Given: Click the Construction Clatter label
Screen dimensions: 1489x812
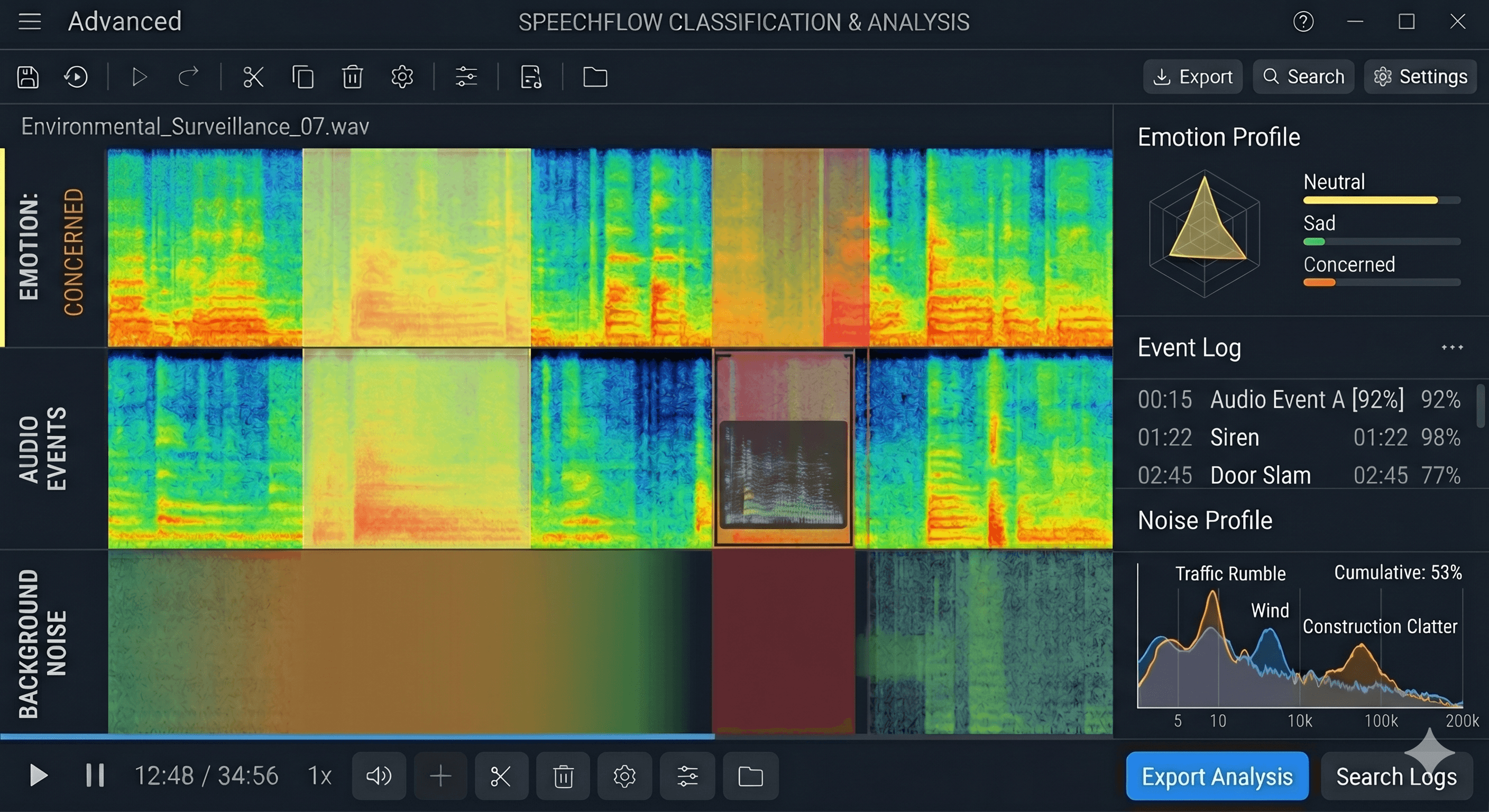Looking at the screenshot, I should 1380,626.
